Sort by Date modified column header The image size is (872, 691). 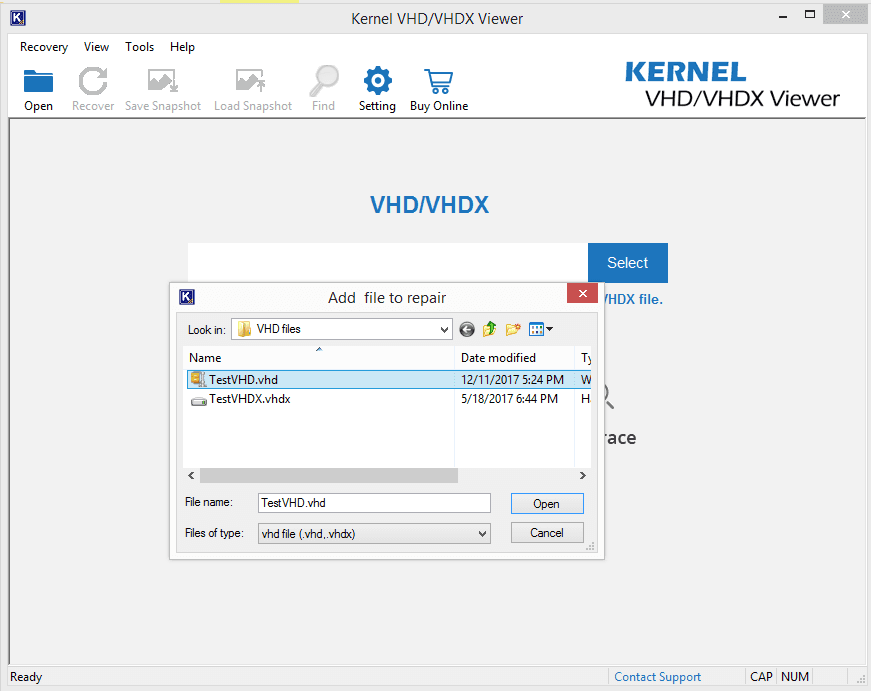[x=514, y=357]
